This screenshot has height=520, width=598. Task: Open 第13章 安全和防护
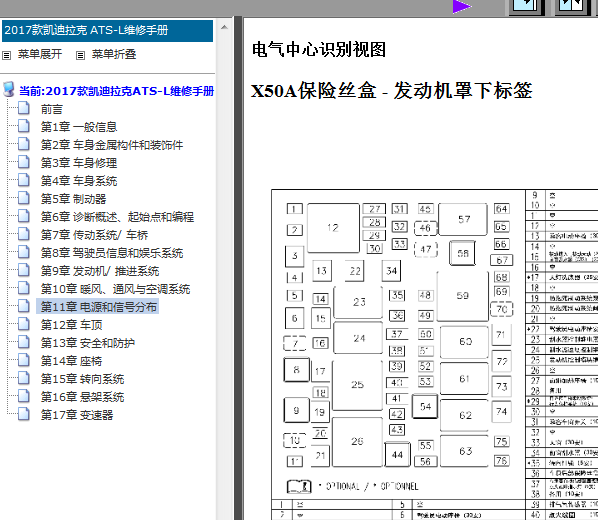88,343
